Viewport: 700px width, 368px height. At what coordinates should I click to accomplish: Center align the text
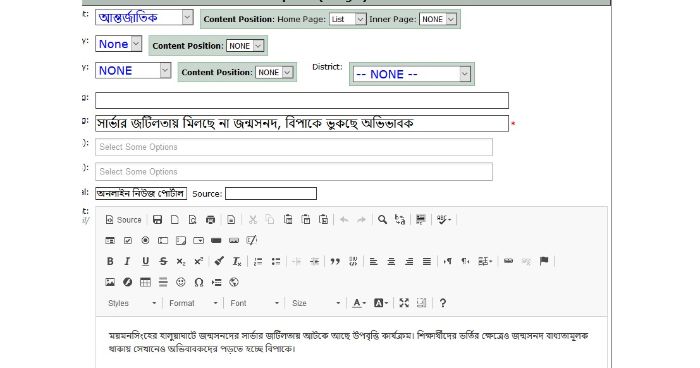[391, 262]
